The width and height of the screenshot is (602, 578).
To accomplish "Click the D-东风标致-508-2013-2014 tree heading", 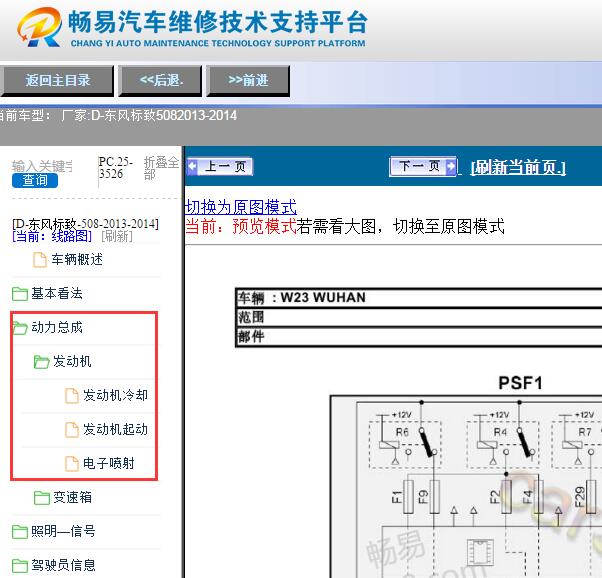I will [85, 224].
